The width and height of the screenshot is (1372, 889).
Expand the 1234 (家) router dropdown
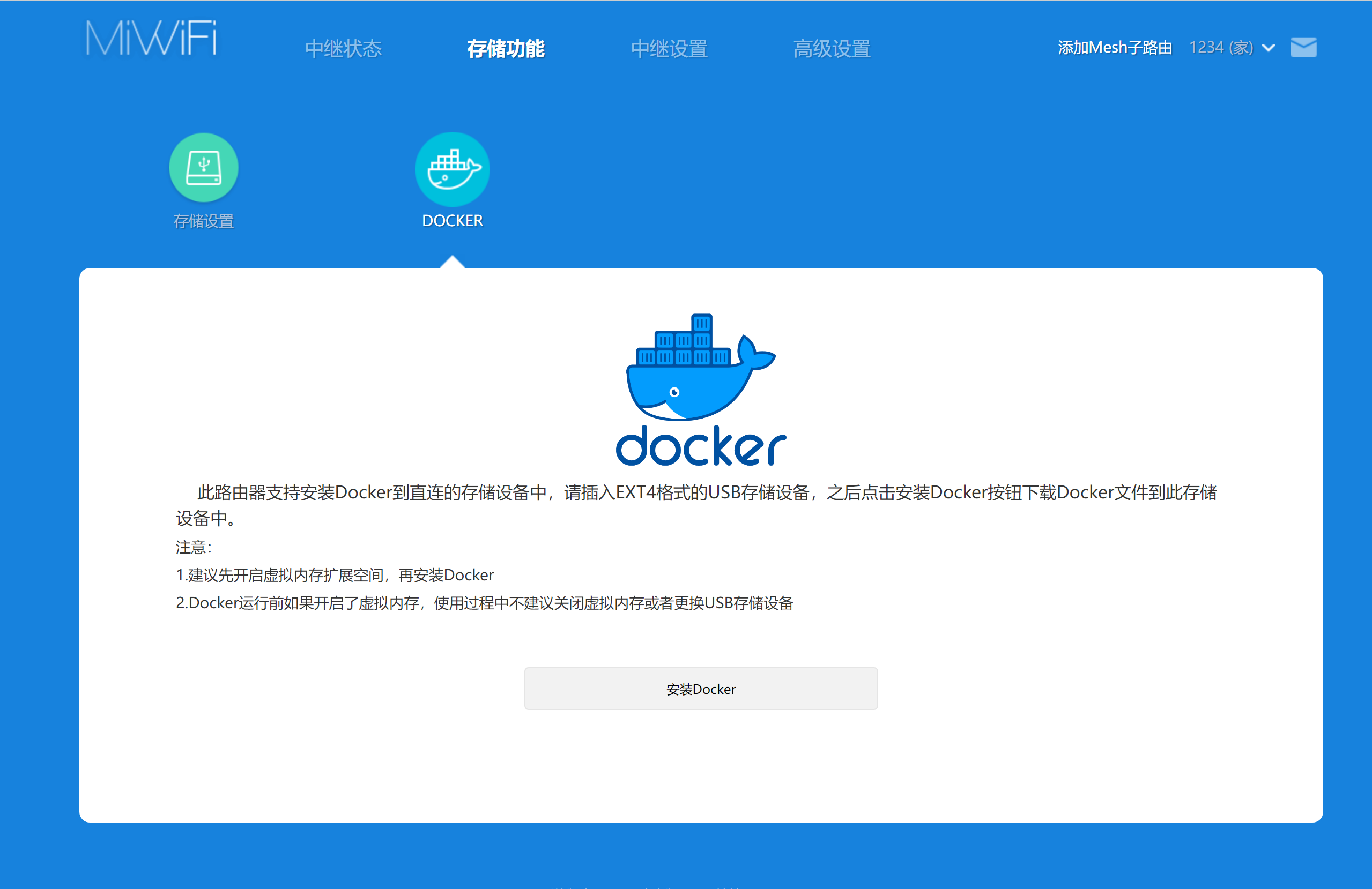[1232, 47]
